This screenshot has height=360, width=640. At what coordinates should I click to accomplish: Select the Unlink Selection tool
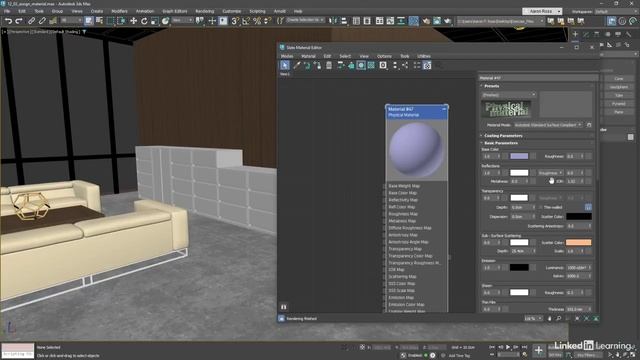coord(42,21)
